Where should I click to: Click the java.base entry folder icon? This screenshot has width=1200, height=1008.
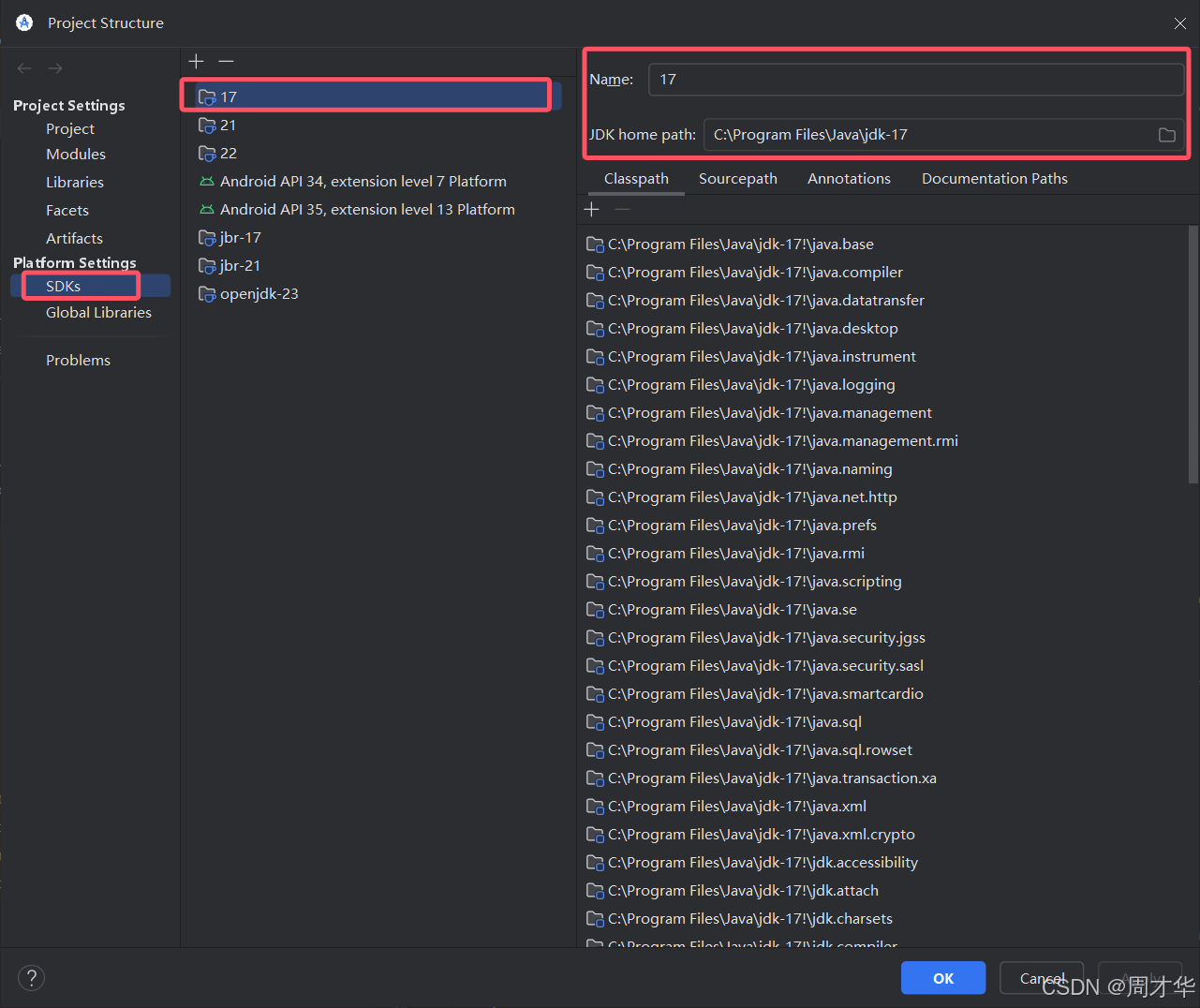(595, 245)
